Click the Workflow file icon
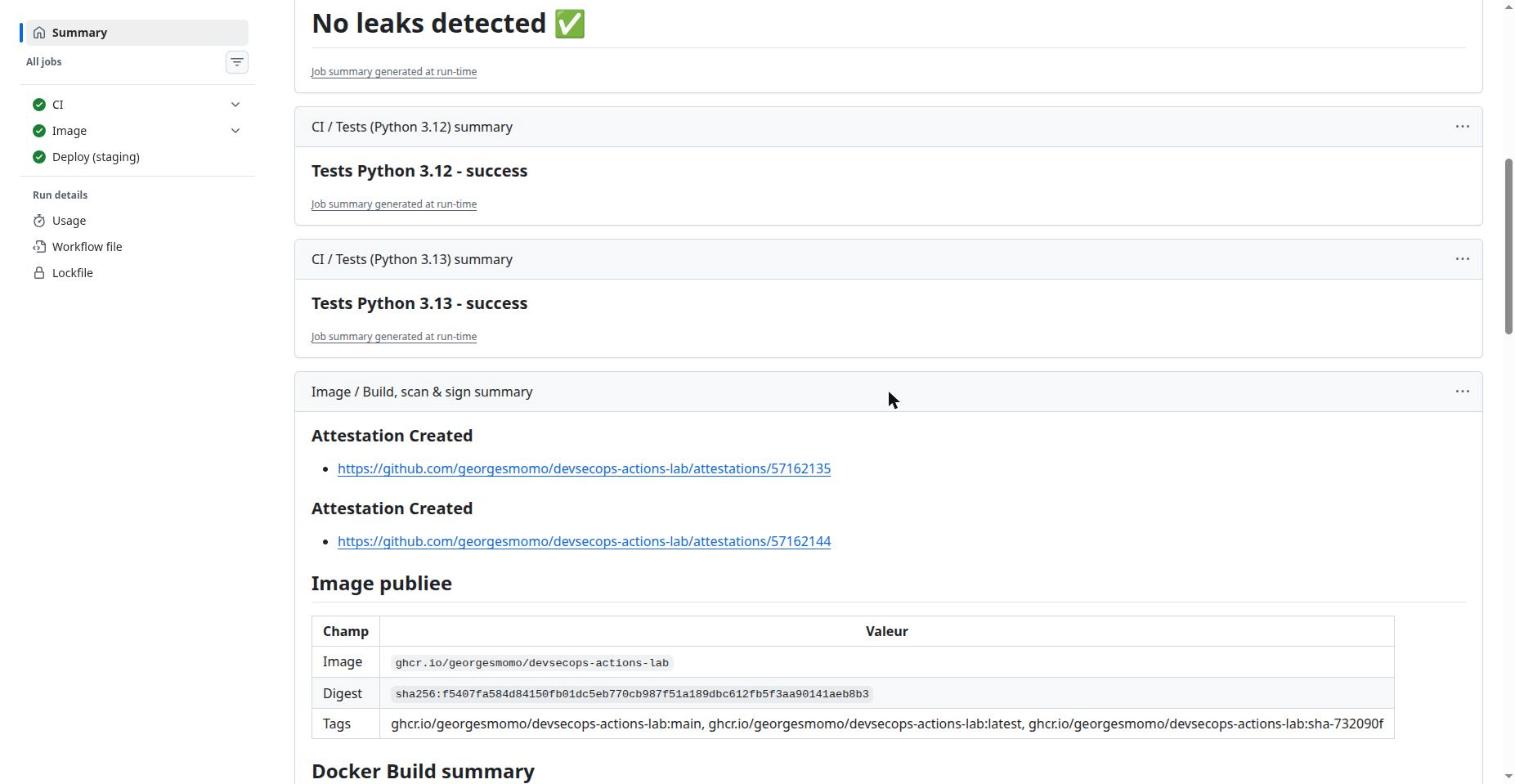 click(x=39, y=247)
